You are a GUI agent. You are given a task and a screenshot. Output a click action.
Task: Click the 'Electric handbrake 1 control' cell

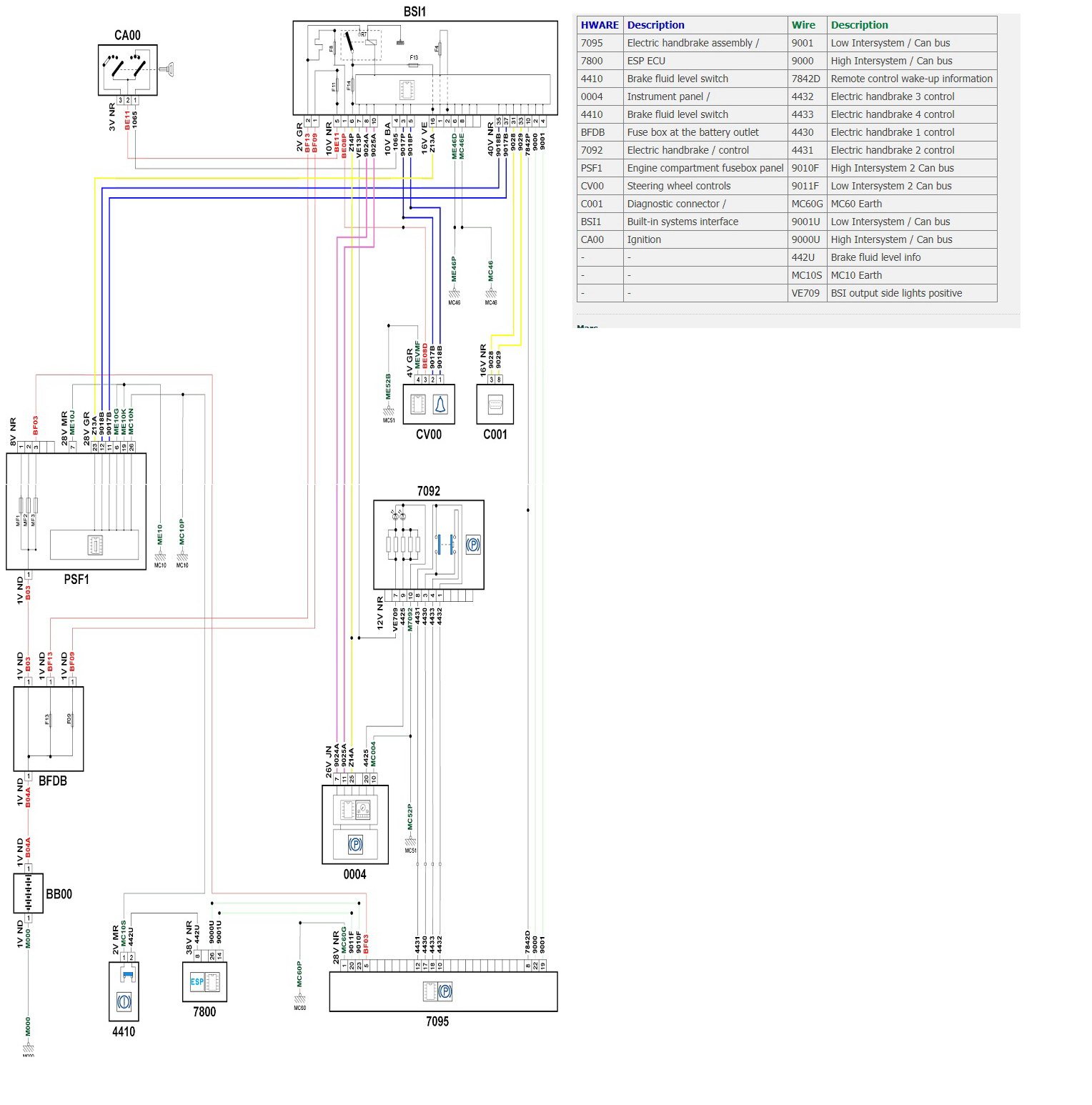(912, 132)
